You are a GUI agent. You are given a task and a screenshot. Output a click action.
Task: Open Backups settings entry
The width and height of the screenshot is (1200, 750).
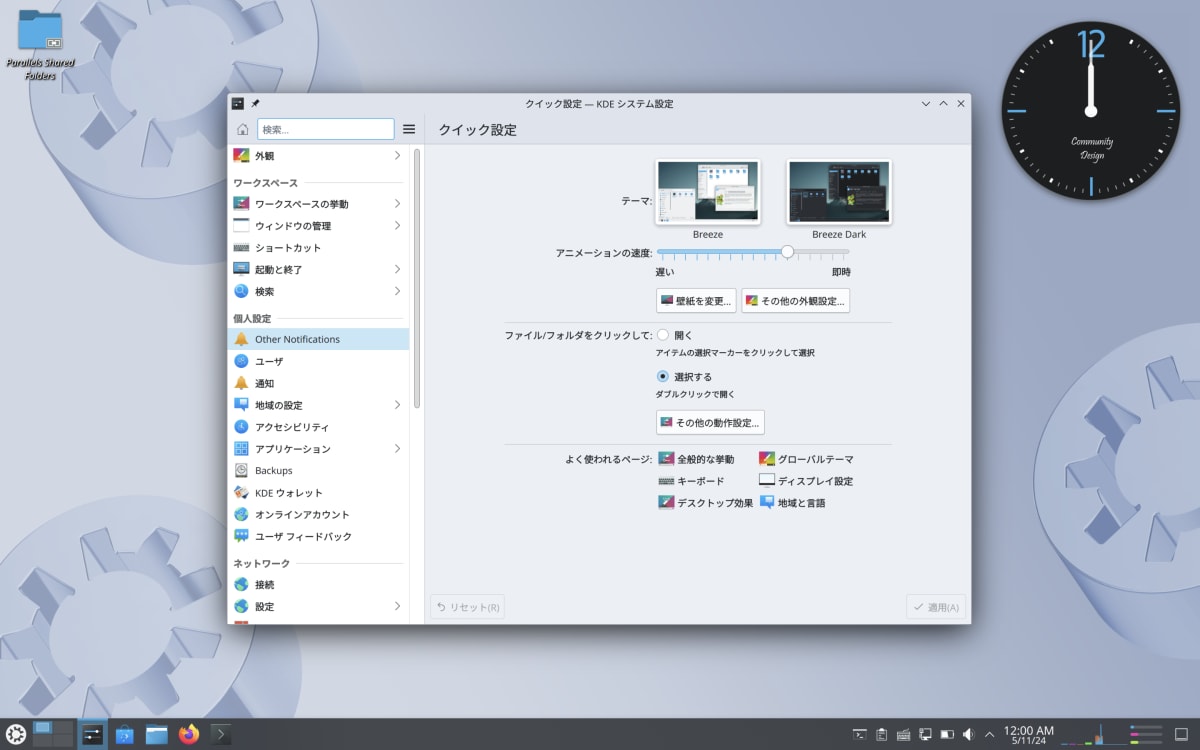pyautogui.click(x=318, y=470)
